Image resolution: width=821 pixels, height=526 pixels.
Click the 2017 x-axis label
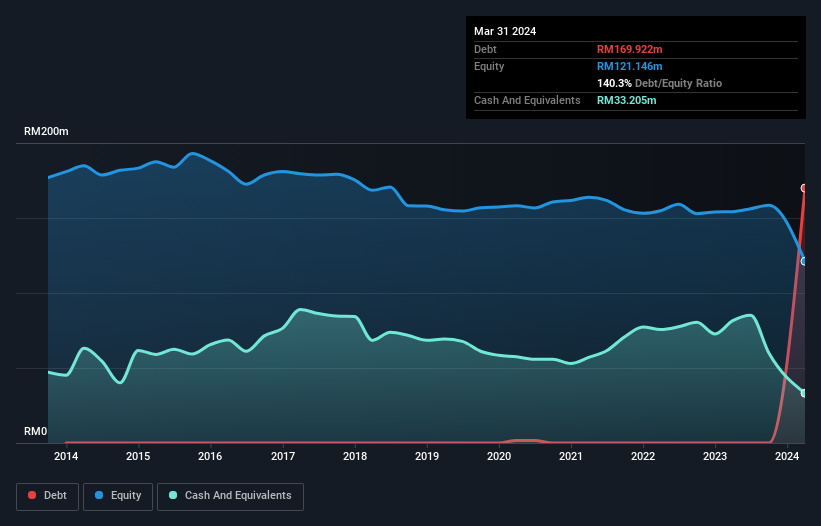pos(283,456)
